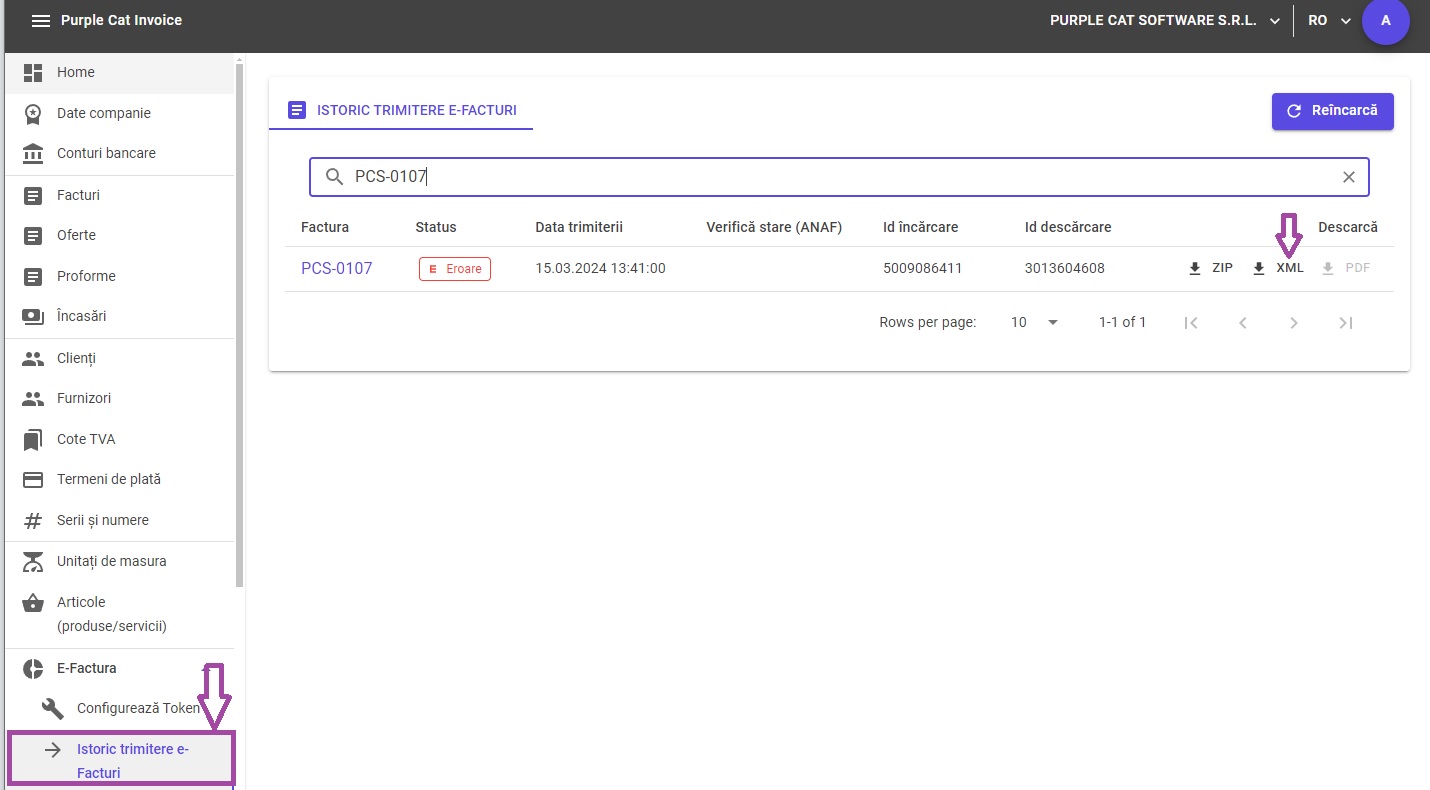Click the user avatar 'A' icon
The image size is (1430, 790).
click(1385, 21)
